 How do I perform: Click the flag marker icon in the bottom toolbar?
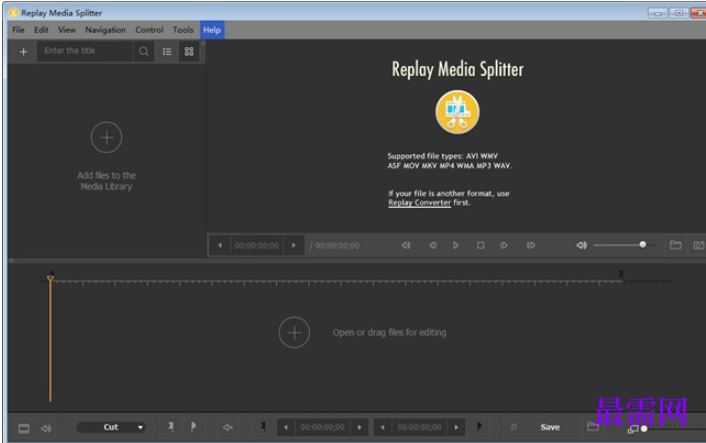(193, 426)
